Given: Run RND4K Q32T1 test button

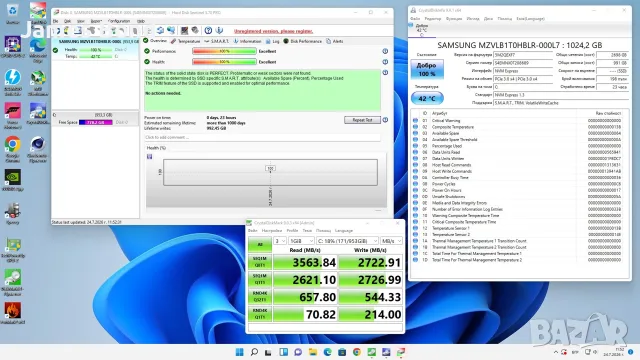Looking at the screenshot, I should click(260, 297).
